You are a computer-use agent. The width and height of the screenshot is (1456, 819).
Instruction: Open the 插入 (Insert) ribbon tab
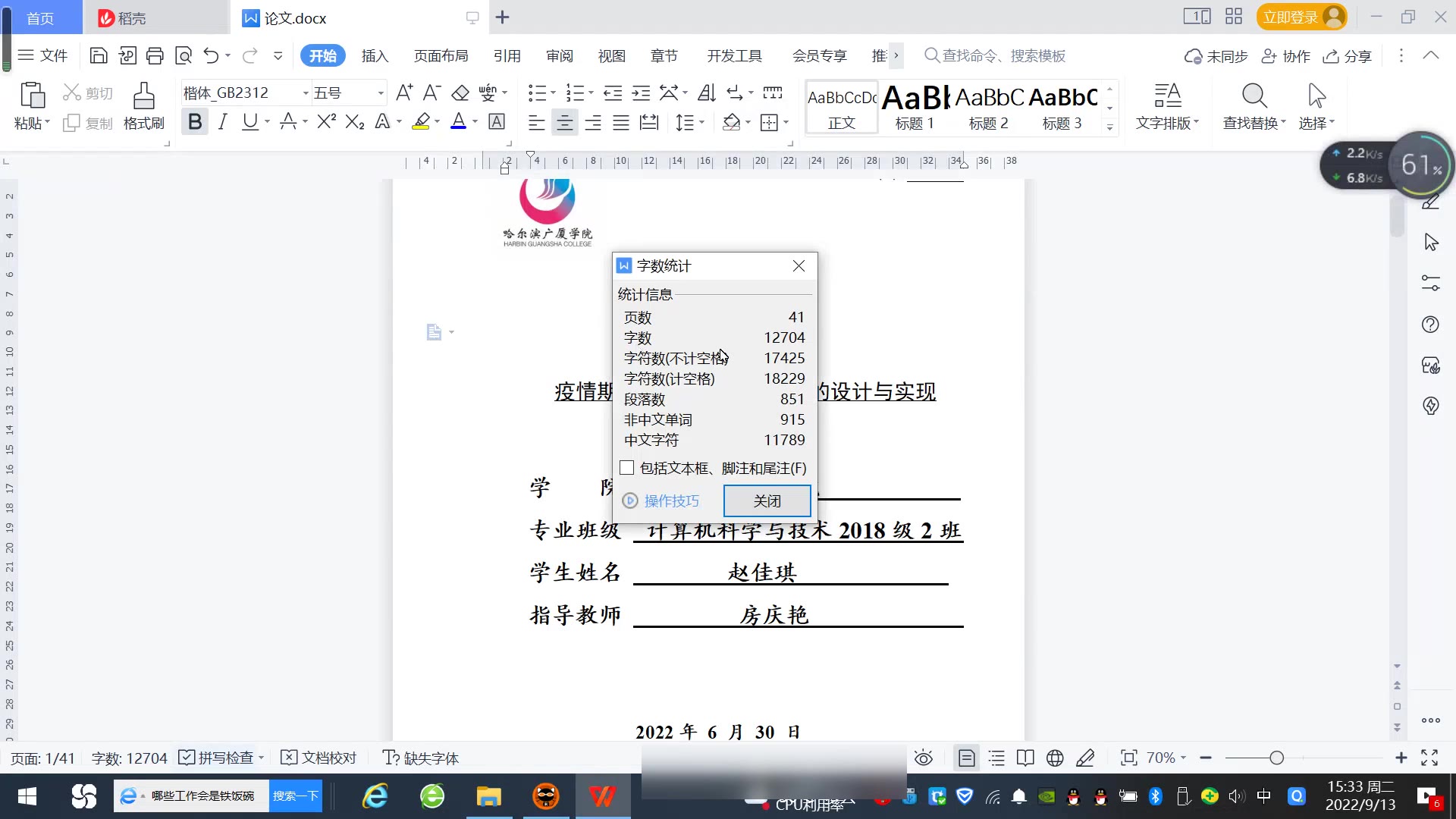coord(375,56)
